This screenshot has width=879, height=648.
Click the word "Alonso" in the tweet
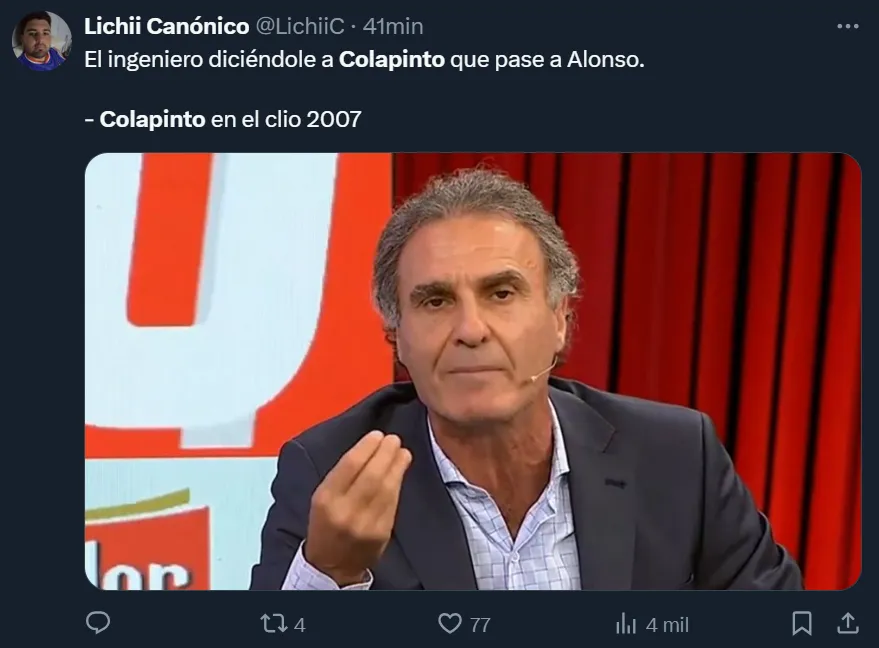pos(603,59)
